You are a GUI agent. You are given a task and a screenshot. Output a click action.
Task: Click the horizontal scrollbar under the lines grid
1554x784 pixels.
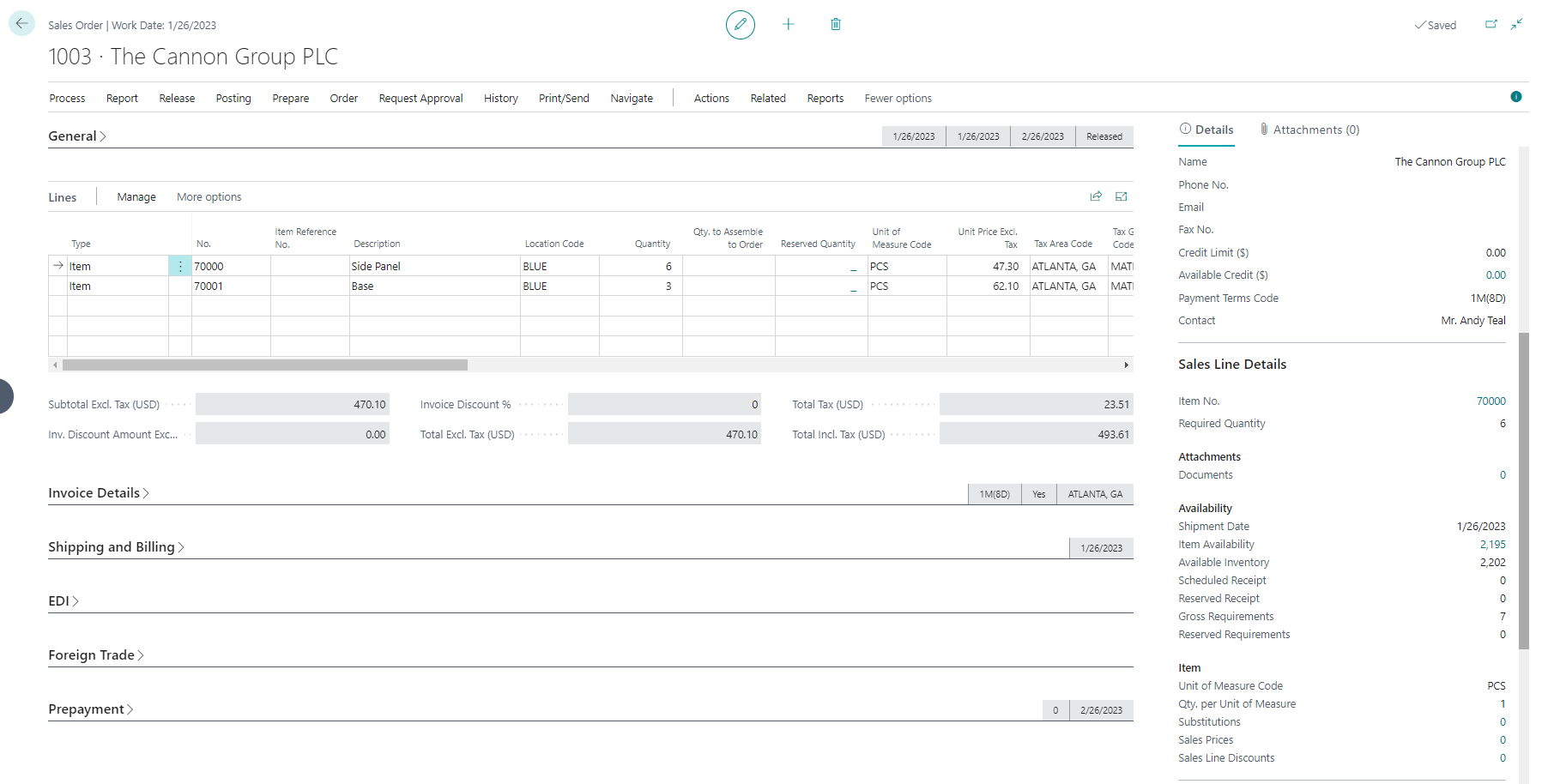click(264, 365)
